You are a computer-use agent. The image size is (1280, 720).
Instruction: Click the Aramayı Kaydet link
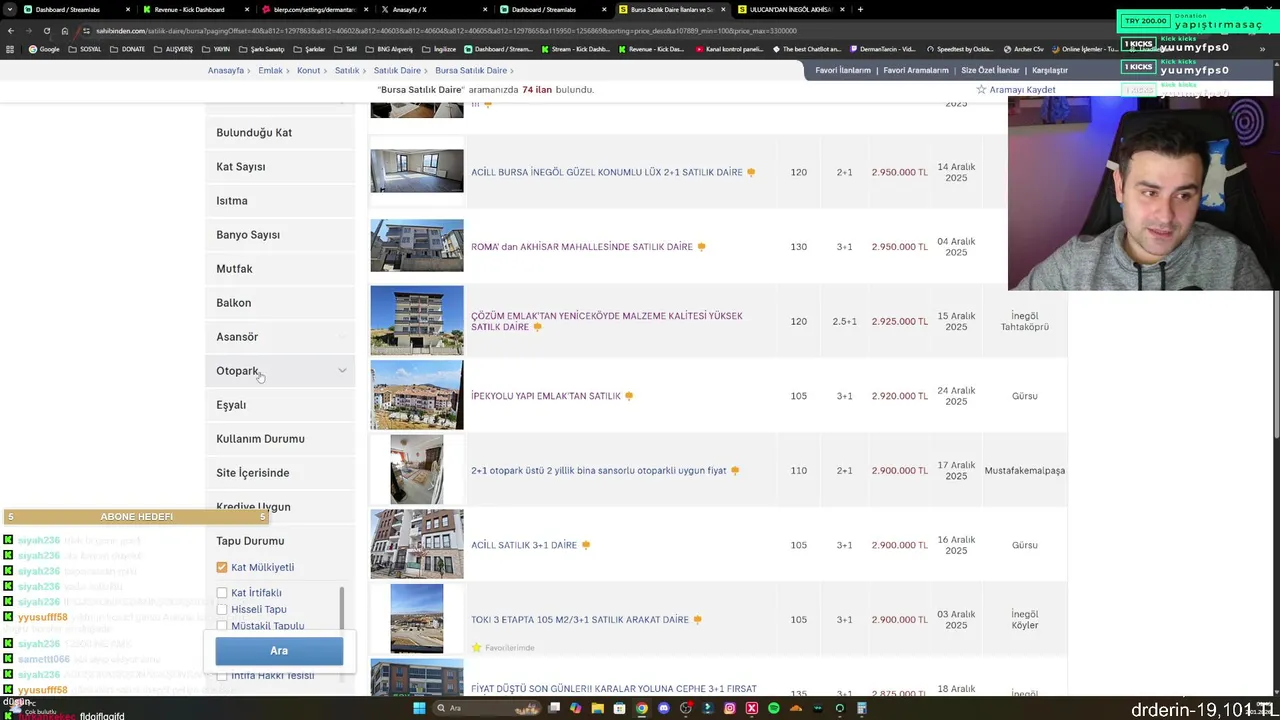point(1022,90)
